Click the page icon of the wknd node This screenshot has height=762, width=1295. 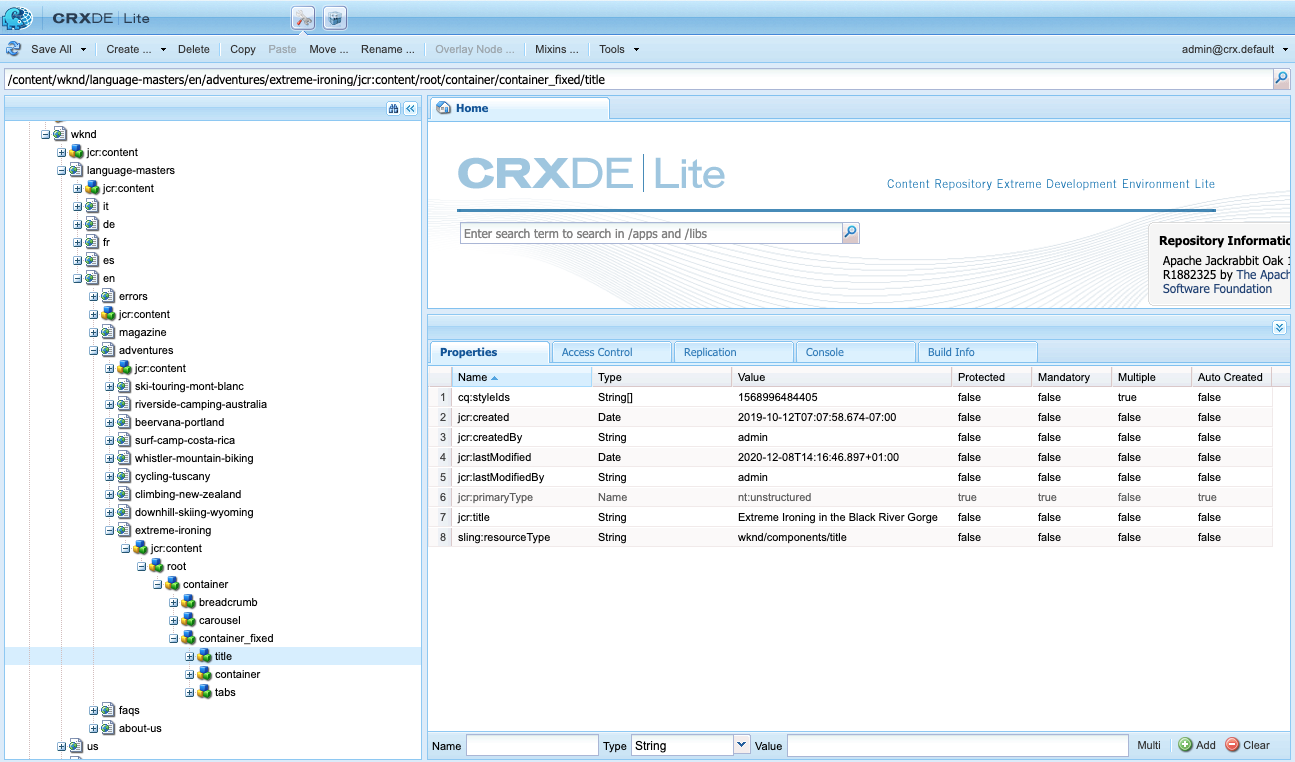pyautogui.click(x=60, y=134)
